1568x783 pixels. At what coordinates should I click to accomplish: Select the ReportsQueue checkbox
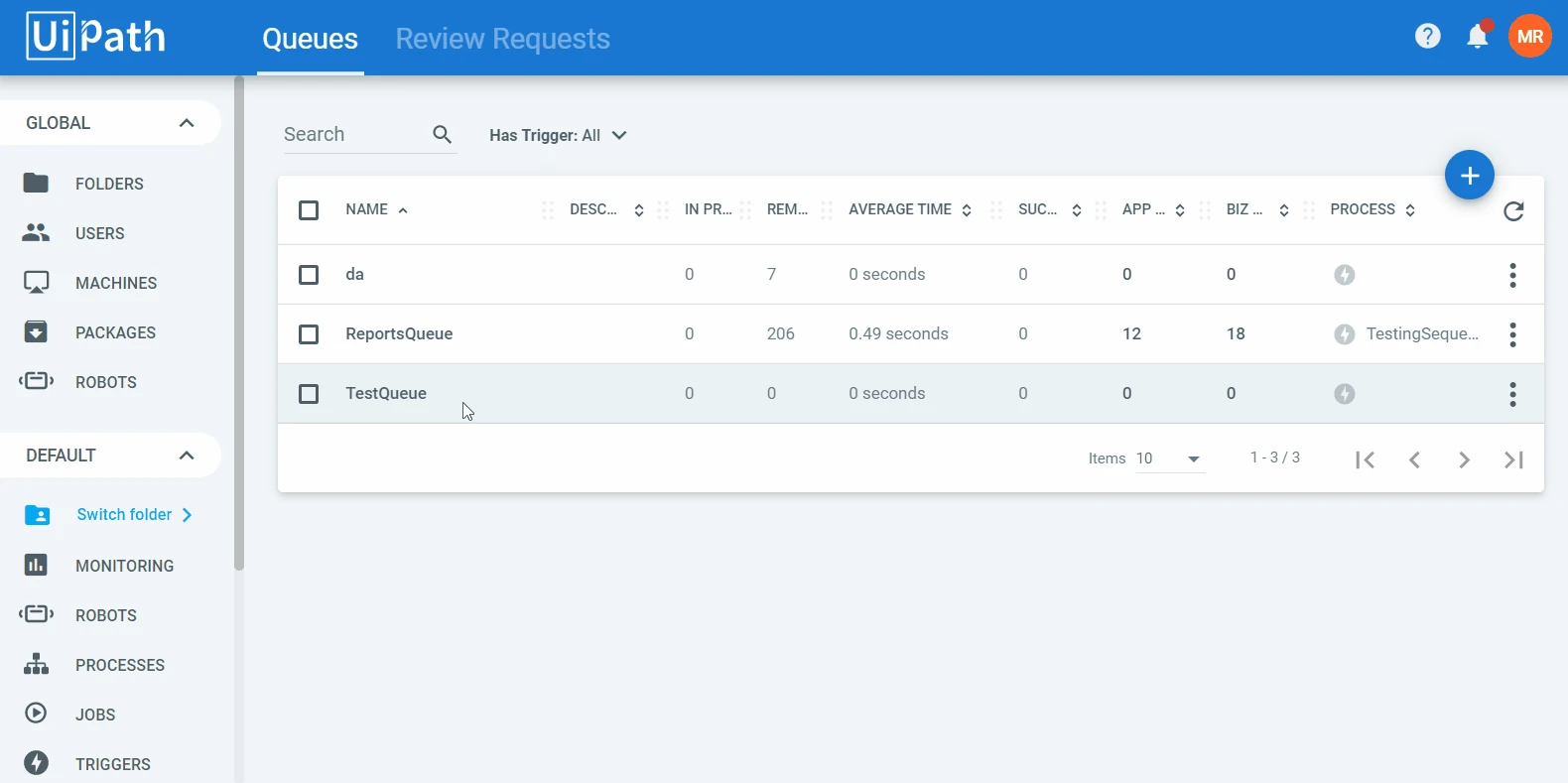pyautogui.click(x=309, y=334)
